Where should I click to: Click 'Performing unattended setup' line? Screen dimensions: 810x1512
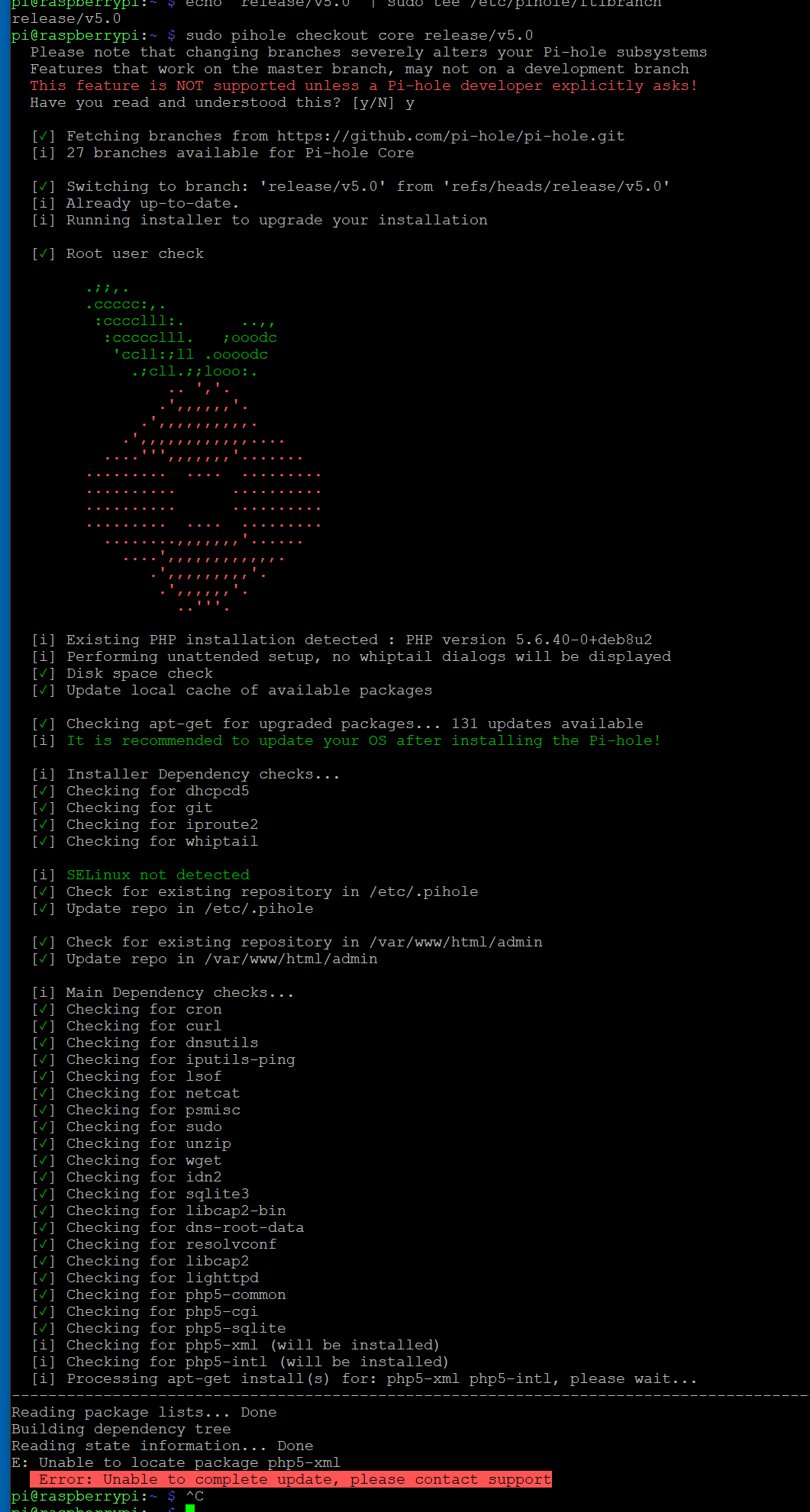click(351, 656)
